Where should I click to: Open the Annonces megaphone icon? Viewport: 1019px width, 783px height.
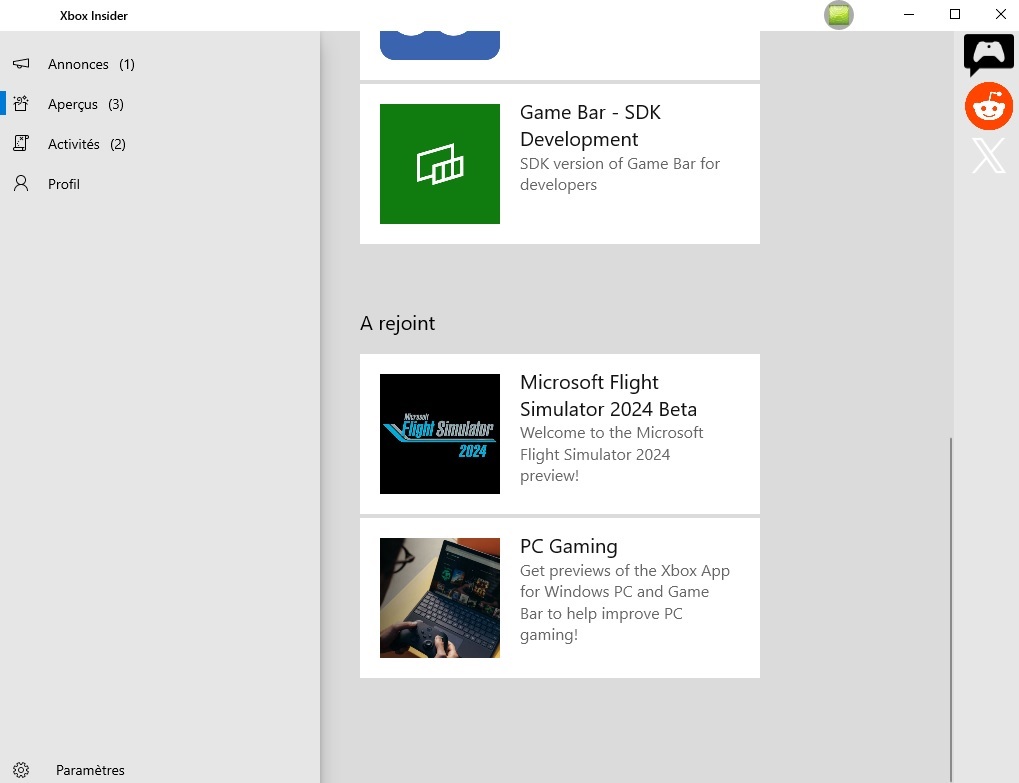tap(21, 64)
